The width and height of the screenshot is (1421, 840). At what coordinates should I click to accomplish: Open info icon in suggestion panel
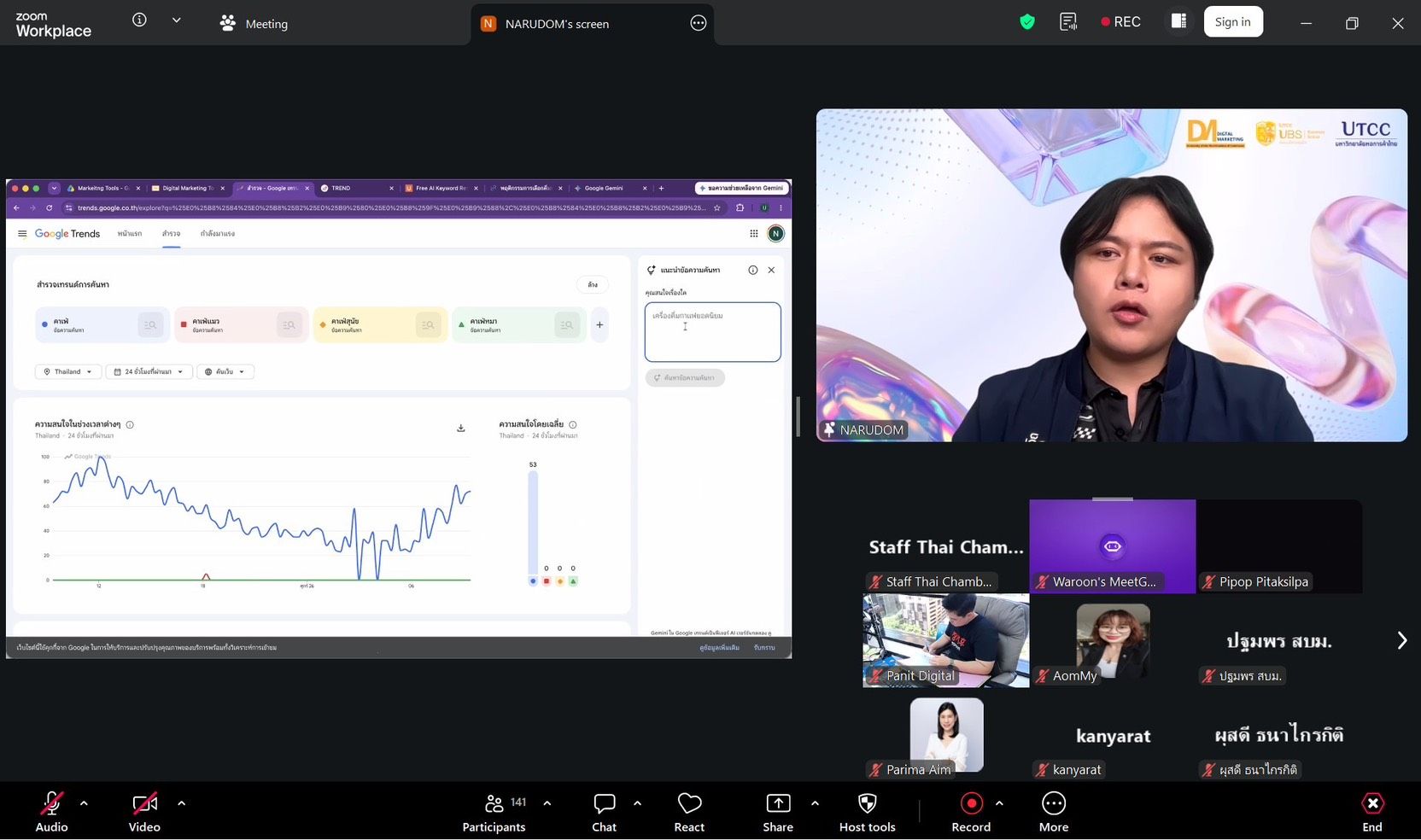coord(752,270)
